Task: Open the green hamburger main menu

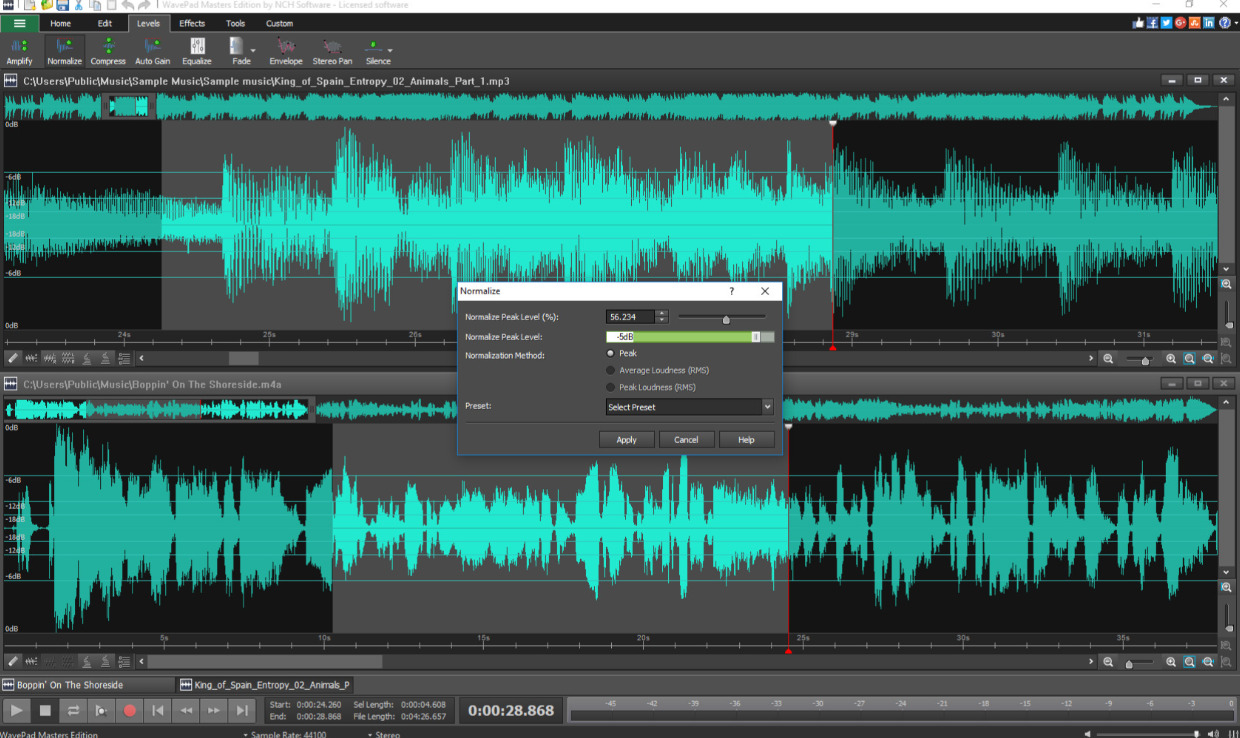Action: 20,23
